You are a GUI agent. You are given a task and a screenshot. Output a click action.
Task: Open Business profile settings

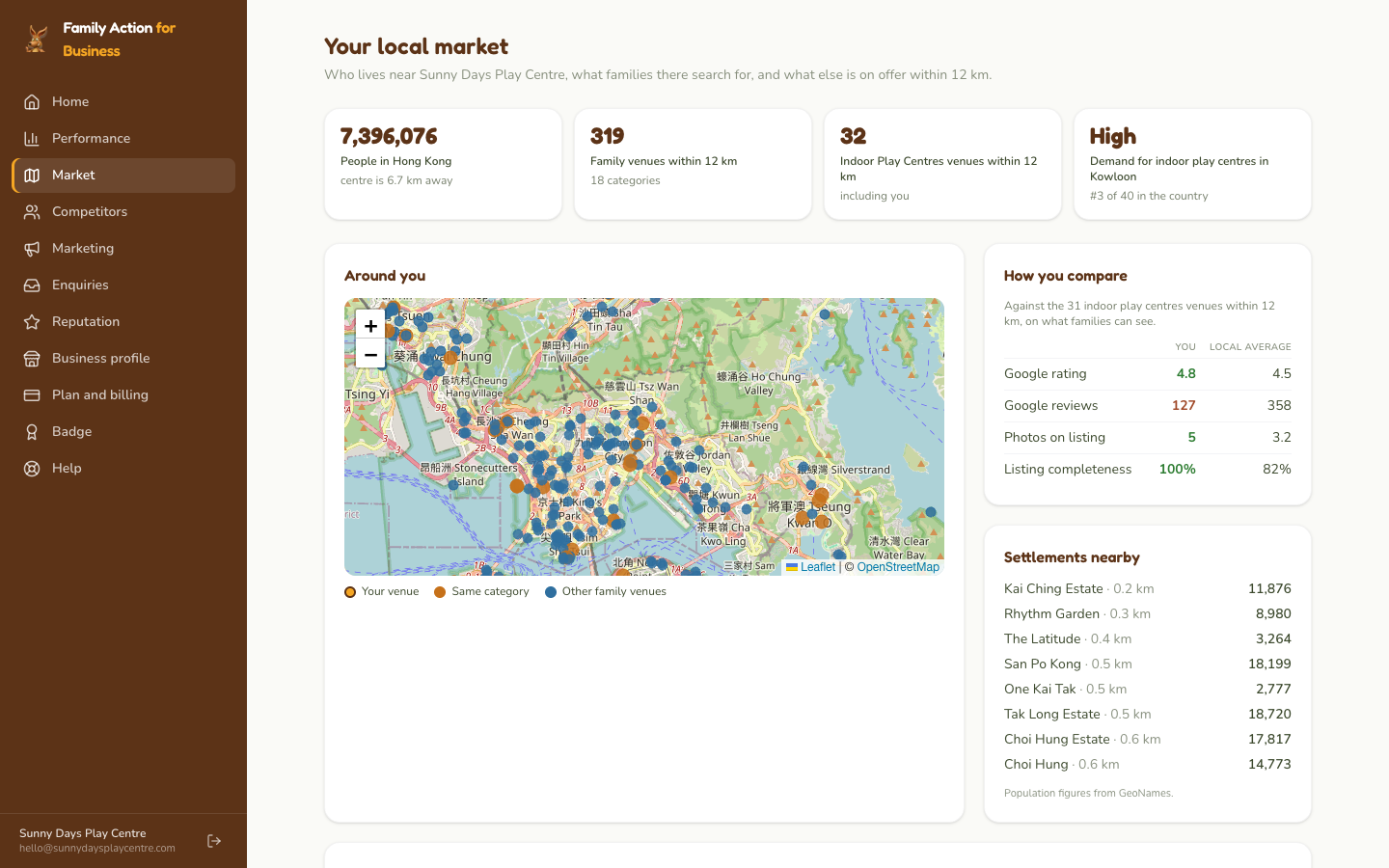coord(123,358)
